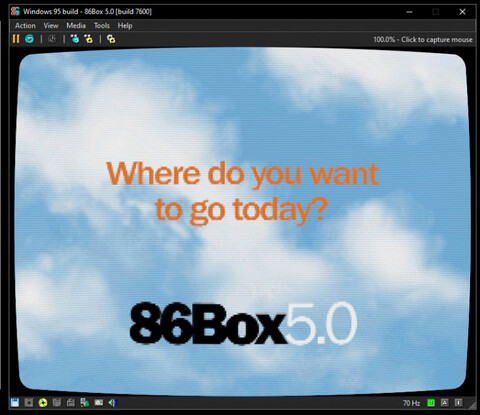Open the Tools menu
The width and height of the screenshot is (480, 415).
102,26
